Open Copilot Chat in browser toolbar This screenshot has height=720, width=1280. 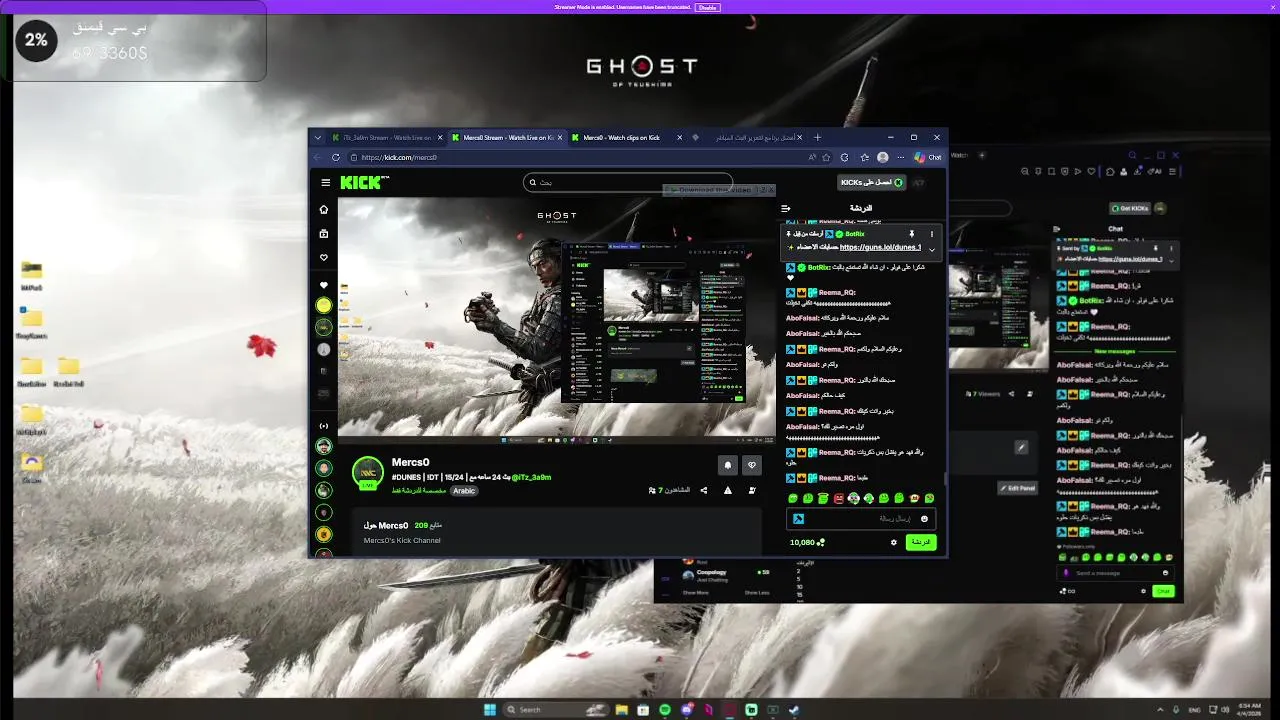pyautogui.click(x=928, y=157)
